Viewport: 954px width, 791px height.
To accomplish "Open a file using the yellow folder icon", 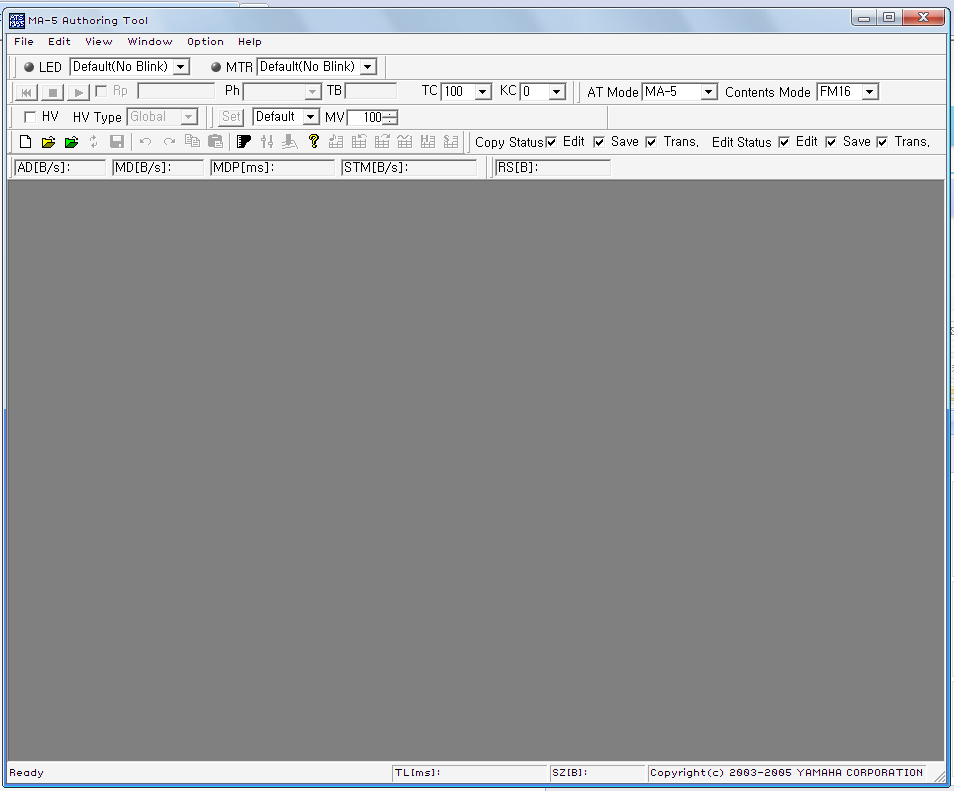I will coord(48,142).
